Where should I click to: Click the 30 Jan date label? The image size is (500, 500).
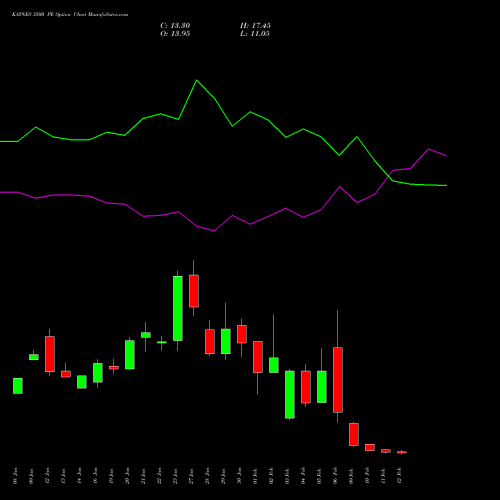click(240, 476)
